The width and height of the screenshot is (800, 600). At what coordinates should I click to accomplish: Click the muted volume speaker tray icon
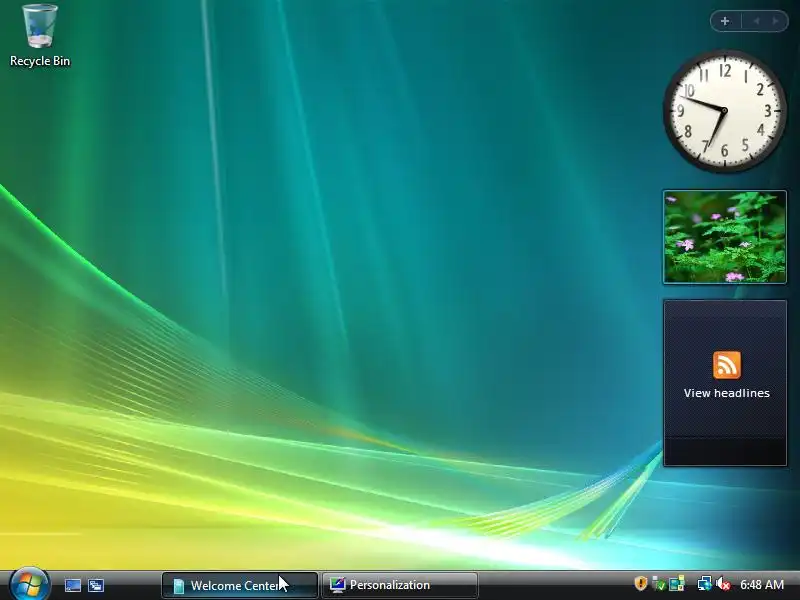723,583
